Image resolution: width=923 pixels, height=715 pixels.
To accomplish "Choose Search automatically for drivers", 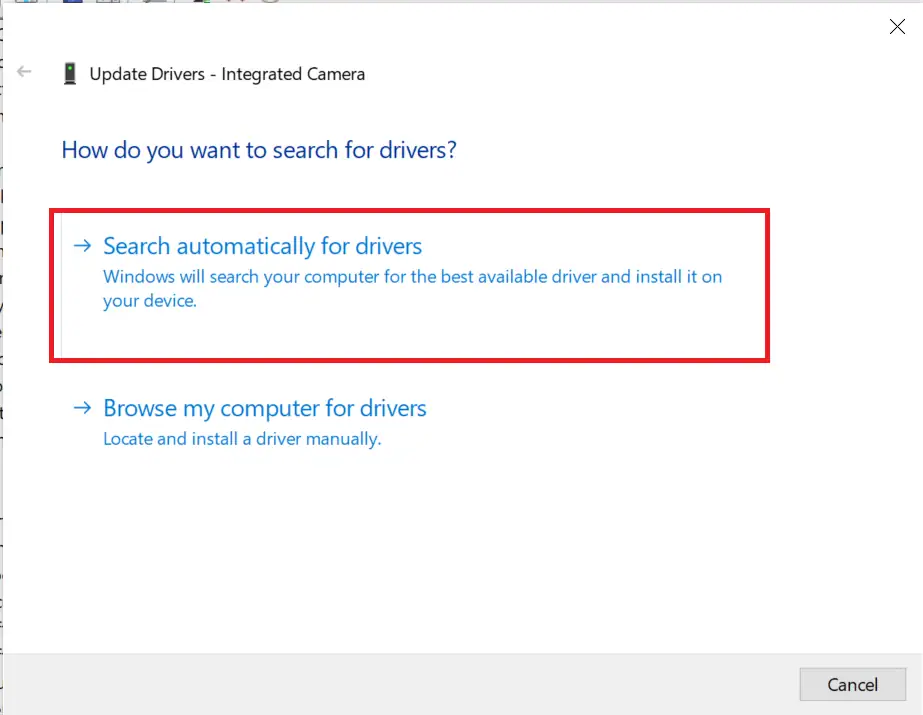I will click(x=262, y=246).
